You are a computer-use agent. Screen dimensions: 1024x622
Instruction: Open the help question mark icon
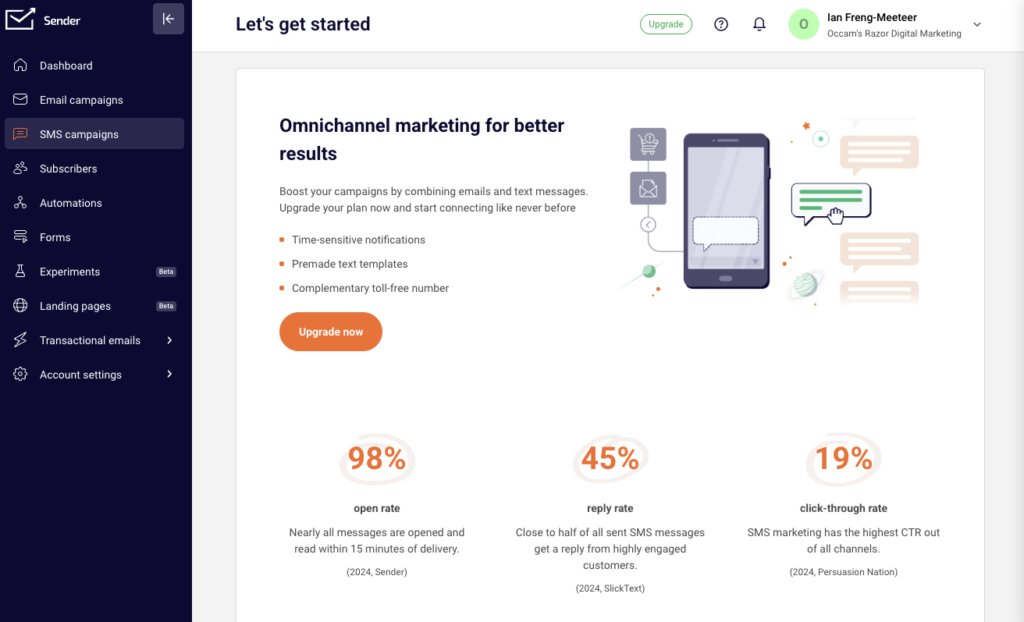(x=721, y=24)
